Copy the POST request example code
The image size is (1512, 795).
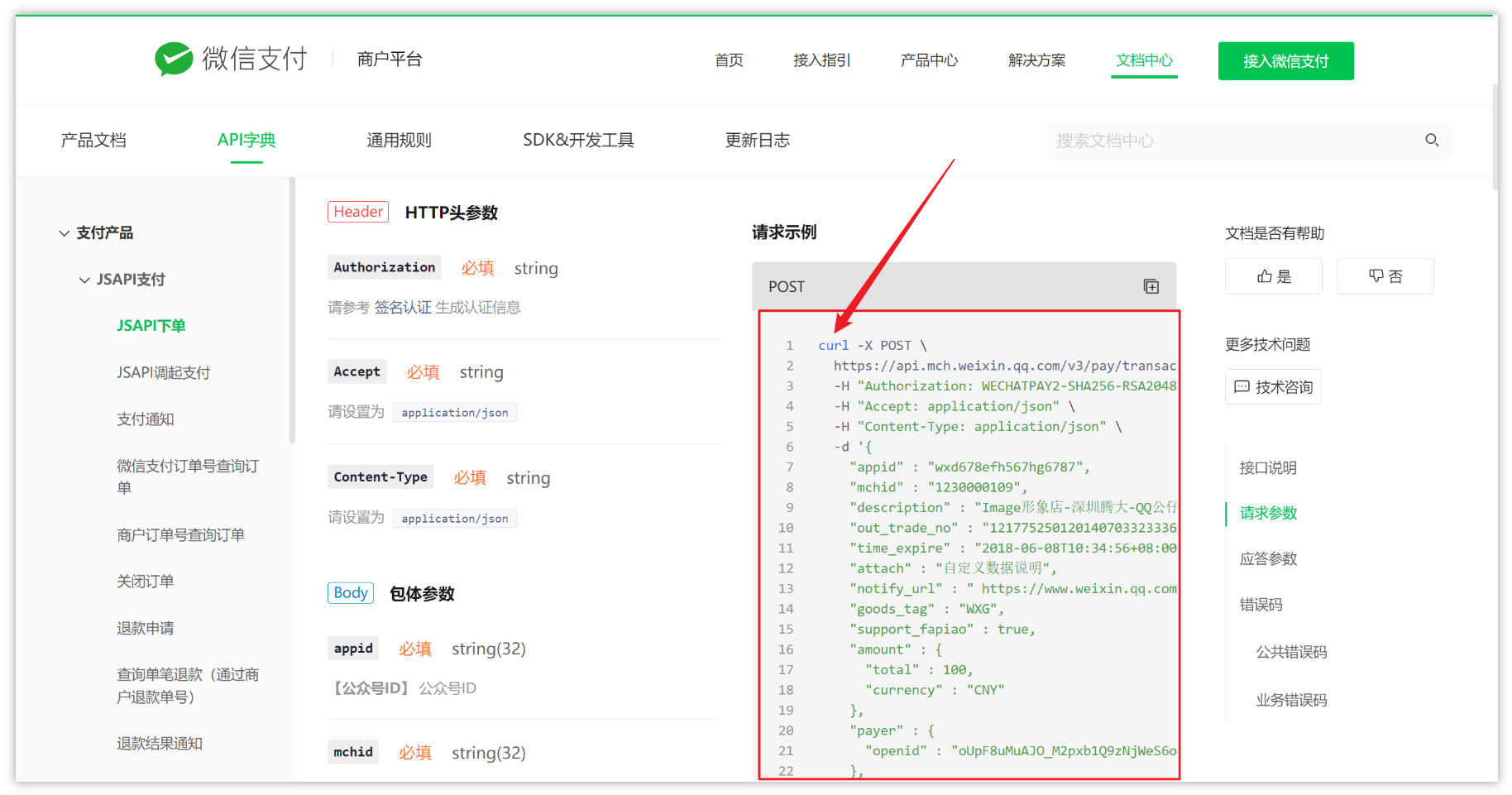coord(1151,286)
